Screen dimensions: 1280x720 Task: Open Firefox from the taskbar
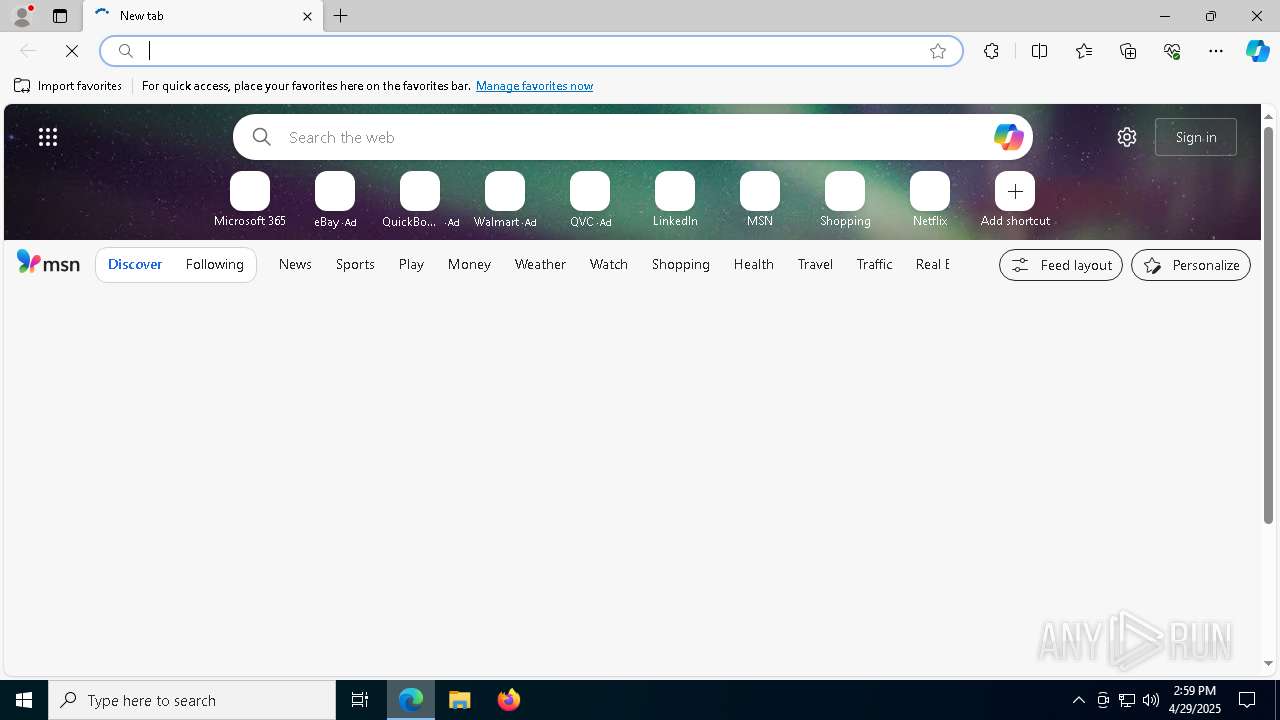coord(509,700)
